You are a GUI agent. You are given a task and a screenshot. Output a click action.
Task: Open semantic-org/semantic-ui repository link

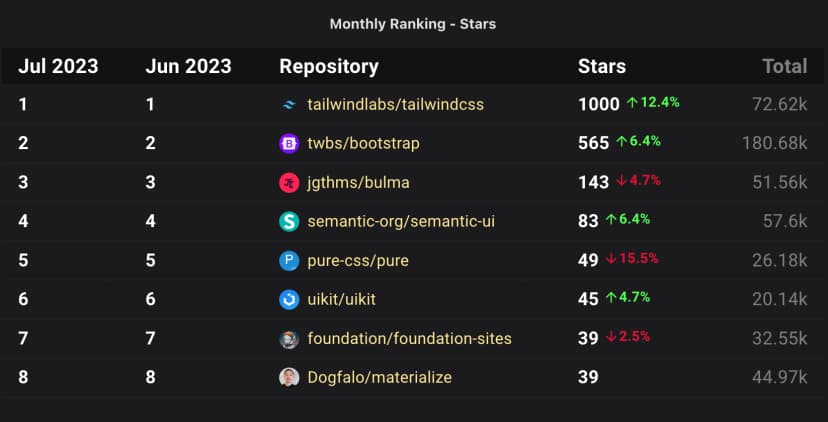(401, 221)
